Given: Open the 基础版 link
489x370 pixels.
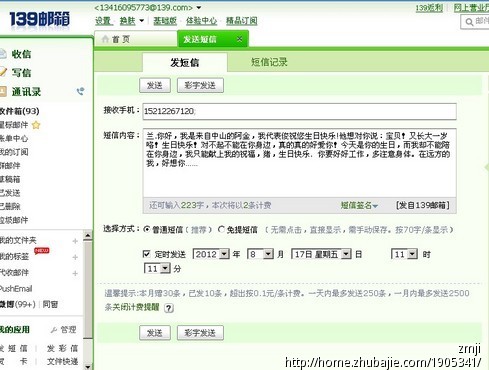Looking at the screenshot, I should (x=165, y=21).
